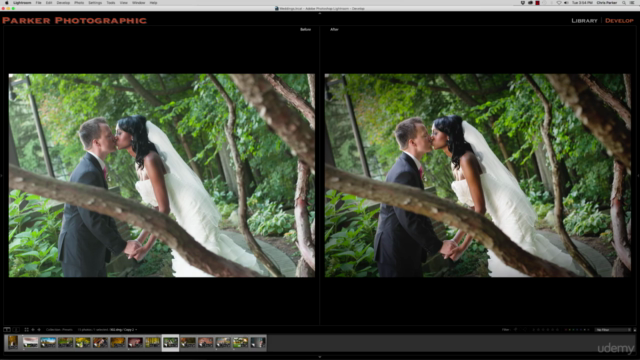The width and height of the screenshot is (640, 360).
Task: Collapse the filmstrip with bottom arrow
Action: pyautogui.click(x=320, y=357)
